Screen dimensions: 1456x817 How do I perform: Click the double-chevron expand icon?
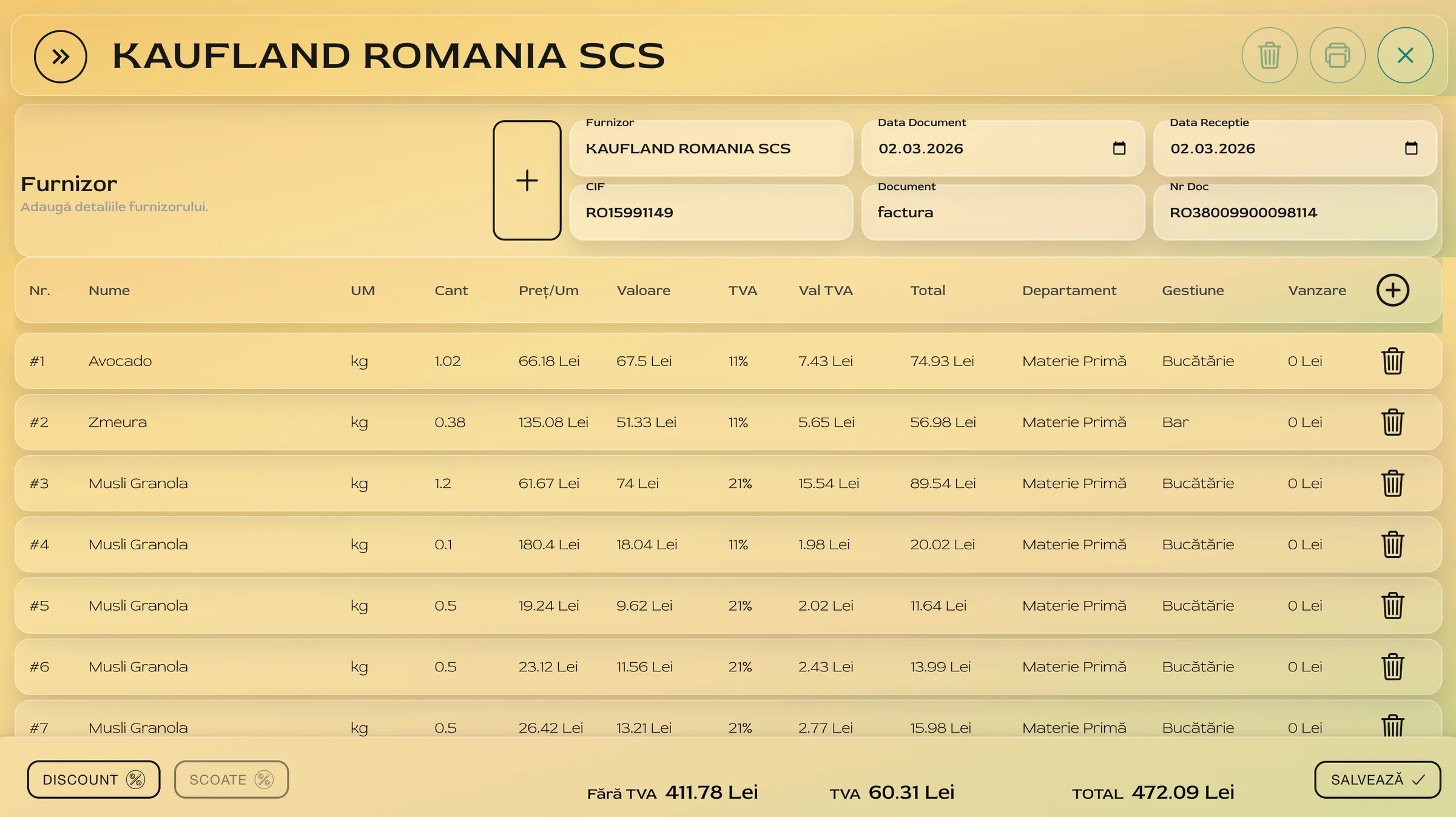(x=60, y=56)
